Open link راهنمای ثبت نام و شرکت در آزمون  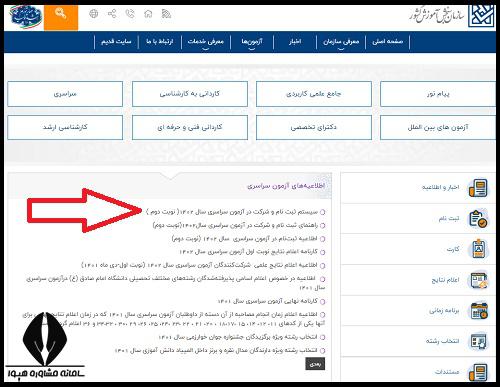pos(236,225)
